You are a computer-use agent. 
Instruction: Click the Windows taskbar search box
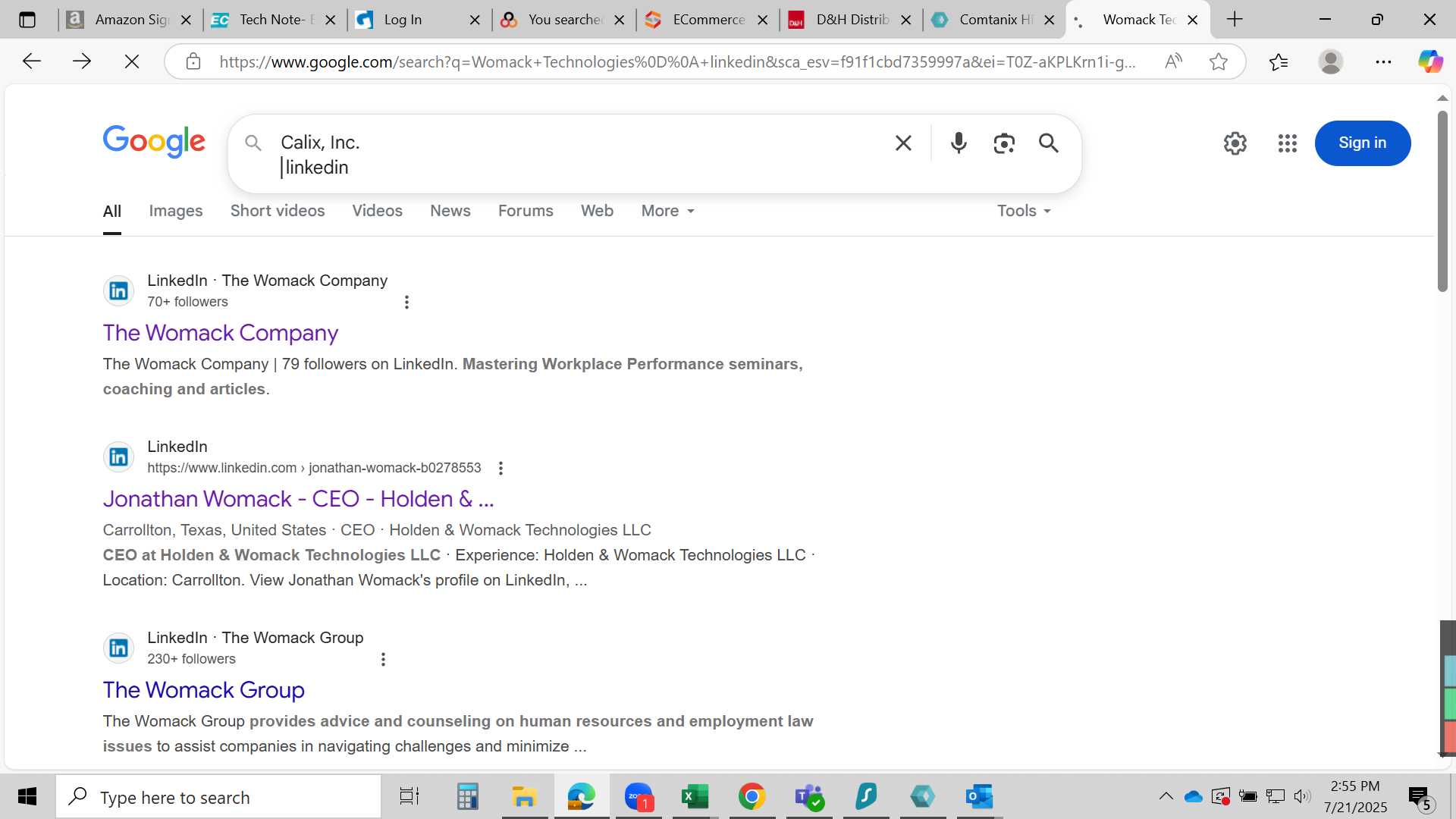pyautogui.click(x=218, y=797)
